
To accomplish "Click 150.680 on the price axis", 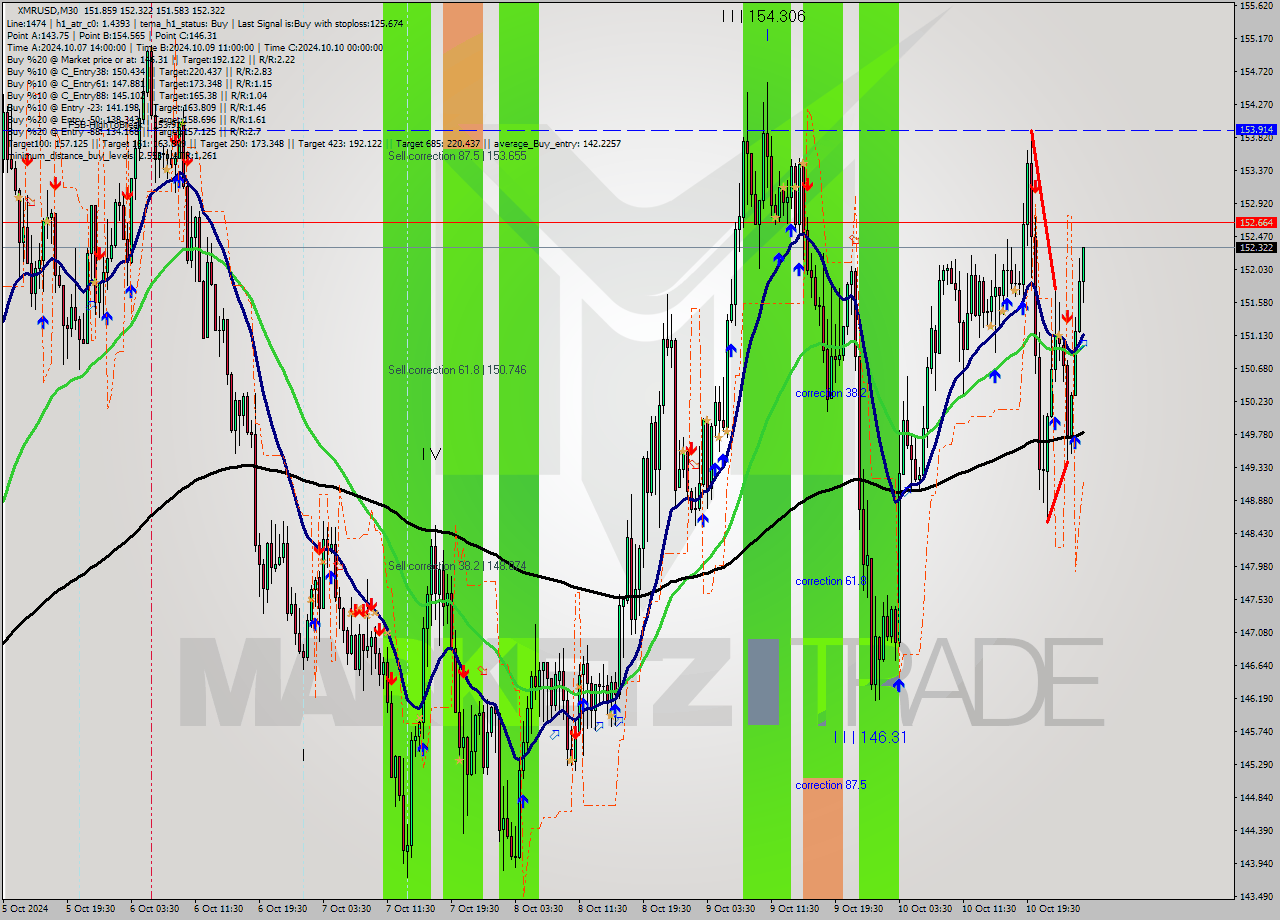I will click(1256, 369).
